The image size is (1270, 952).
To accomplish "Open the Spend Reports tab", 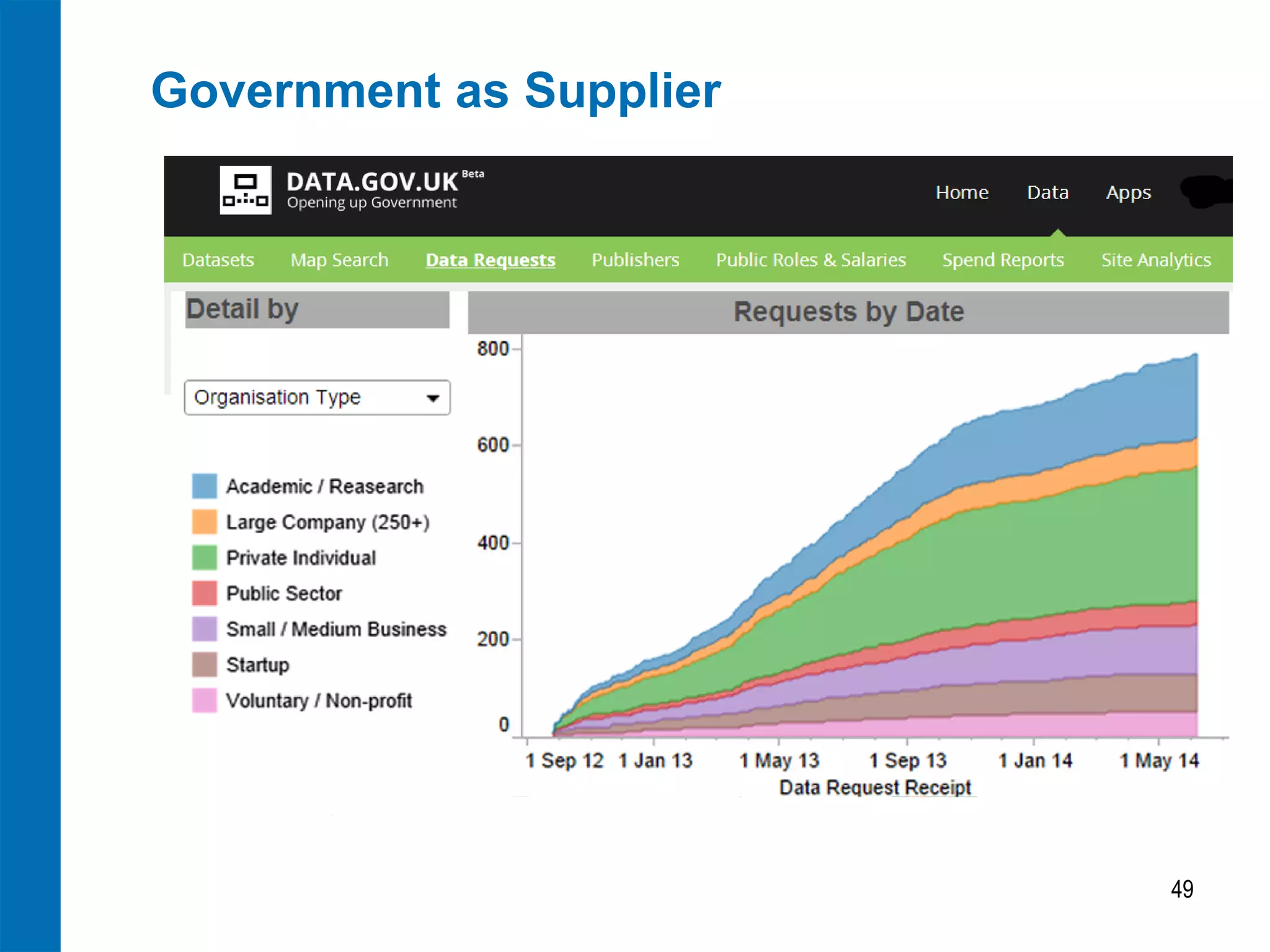I will click(1003, 260).
